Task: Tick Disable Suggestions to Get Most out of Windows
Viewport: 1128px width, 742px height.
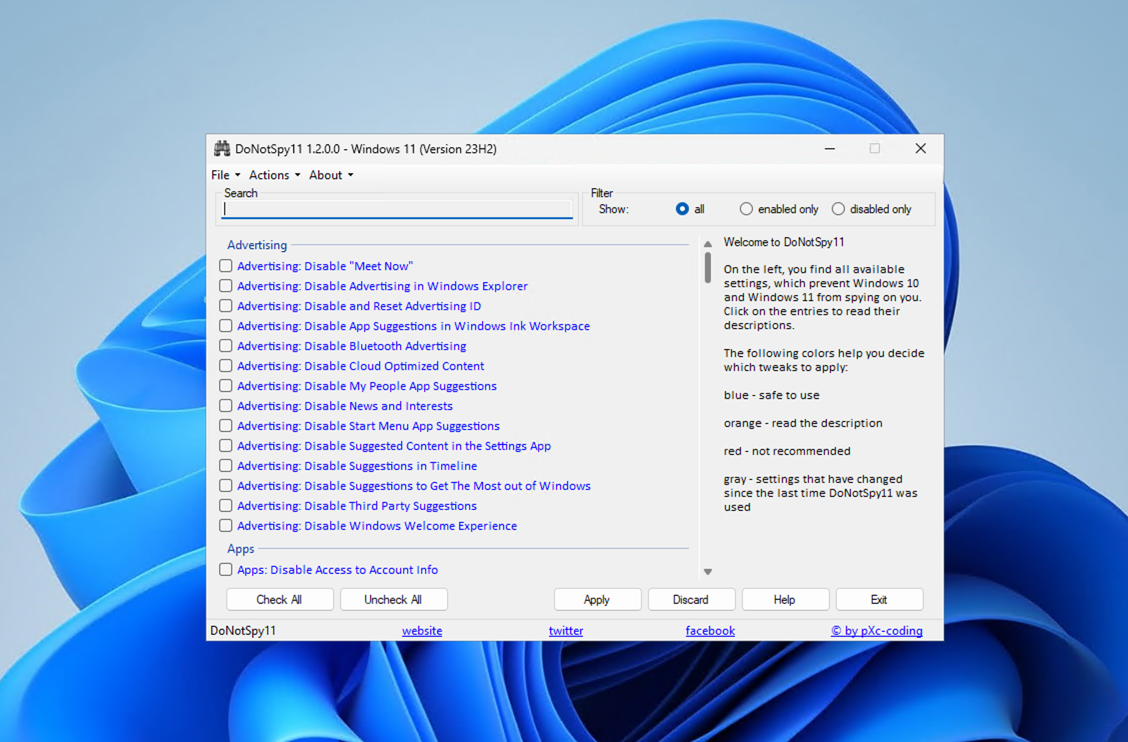Action: (226, 486)
